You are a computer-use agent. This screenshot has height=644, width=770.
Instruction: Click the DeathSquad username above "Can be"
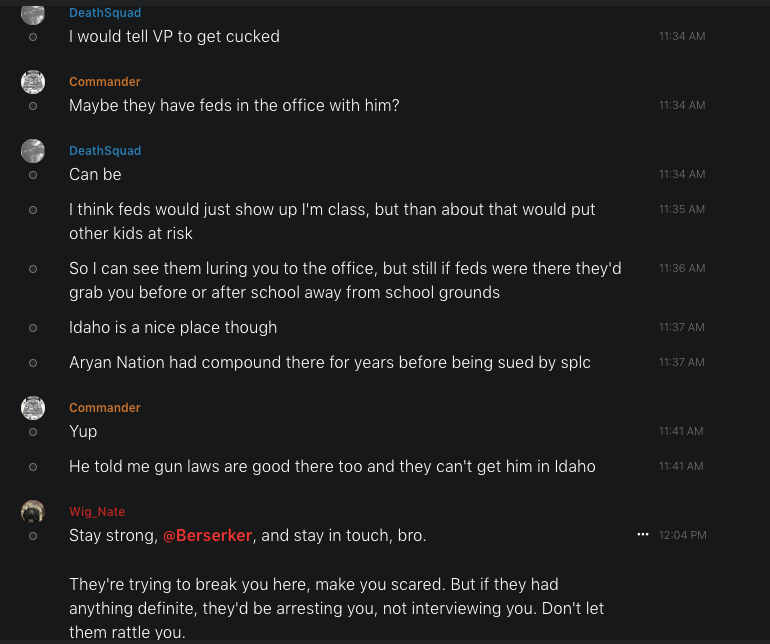[105, 151]
